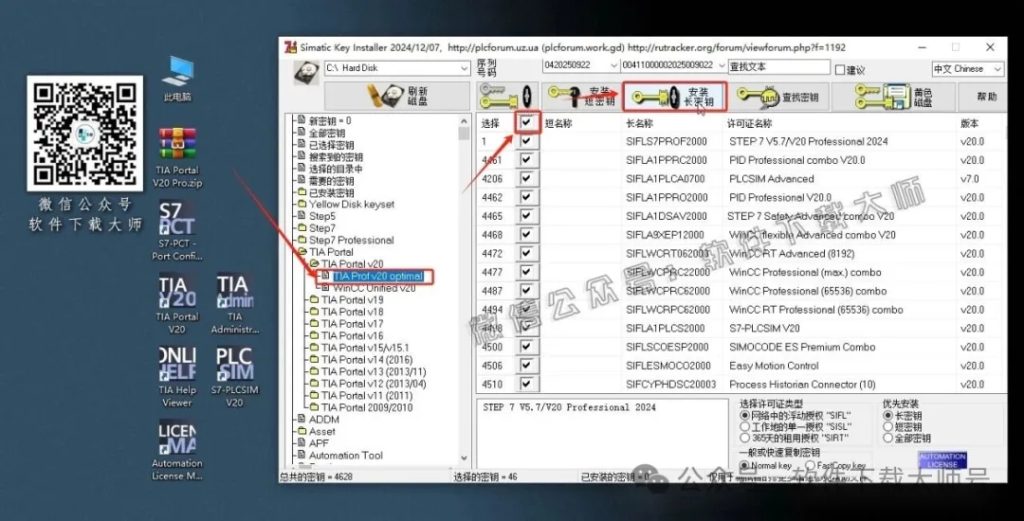
Task: Select the S7-PCT Port Configuration desktop icon
Action: click(177, 230)
